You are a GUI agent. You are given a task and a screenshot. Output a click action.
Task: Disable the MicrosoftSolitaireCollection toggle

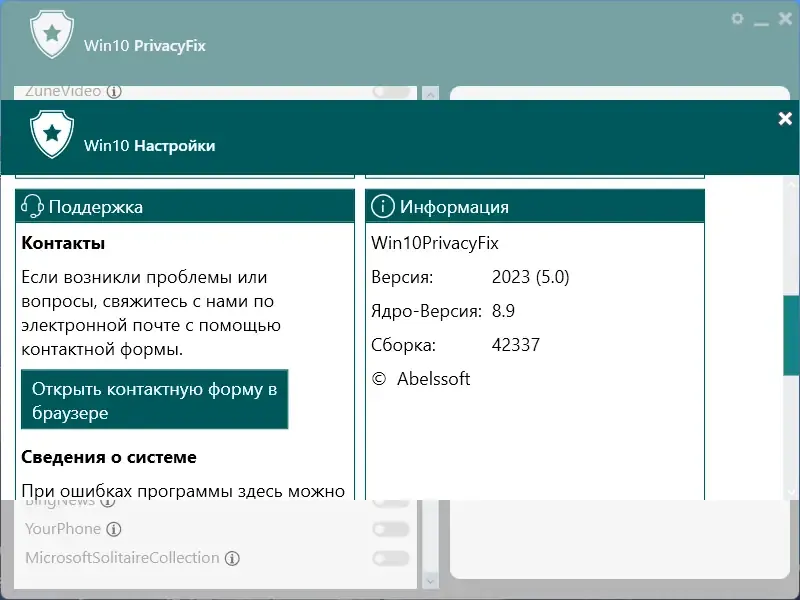[390, 558]
